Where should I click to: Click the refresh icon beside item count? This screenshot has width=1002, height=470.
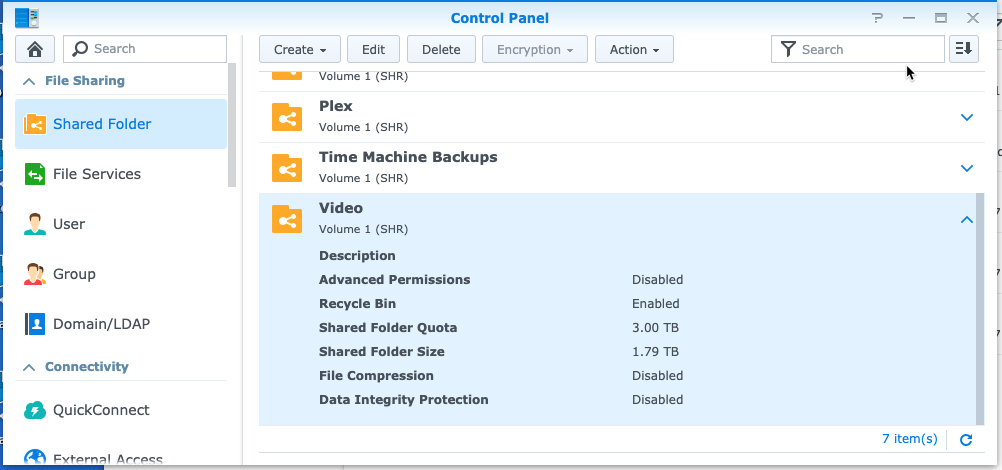coord(966,439)
